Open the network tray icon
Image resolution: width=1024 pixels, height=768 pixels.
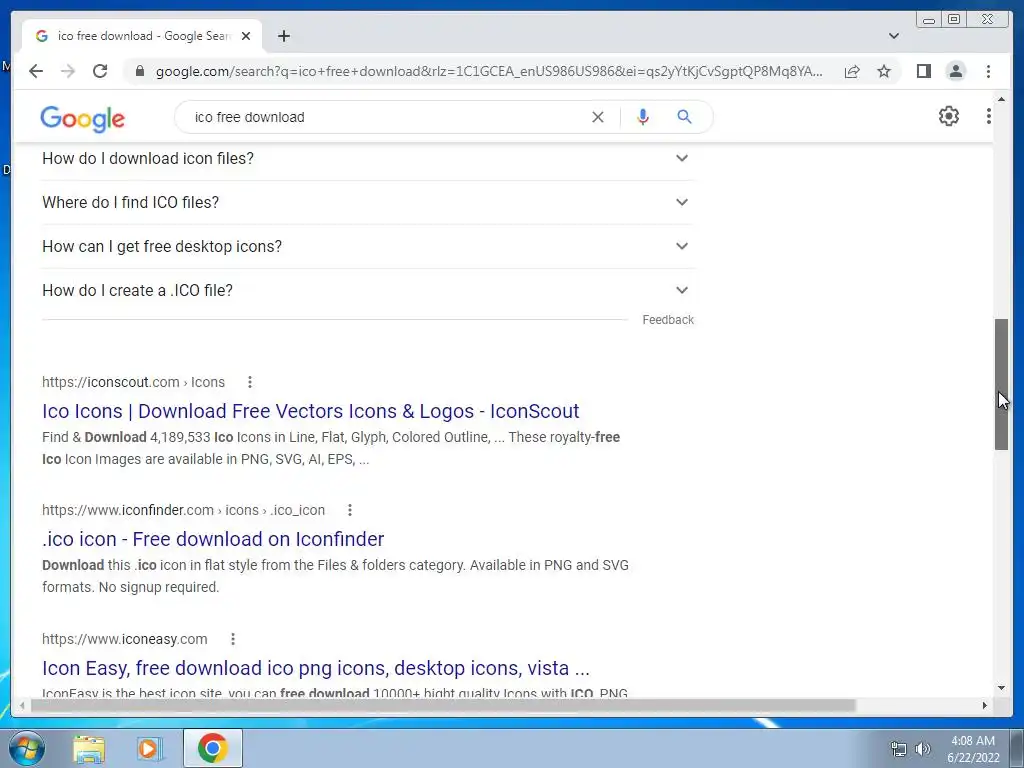(899, 749)
